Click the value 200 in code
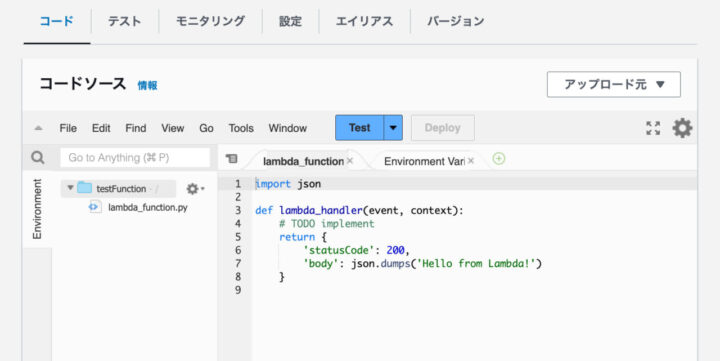 tap(396, 251)
